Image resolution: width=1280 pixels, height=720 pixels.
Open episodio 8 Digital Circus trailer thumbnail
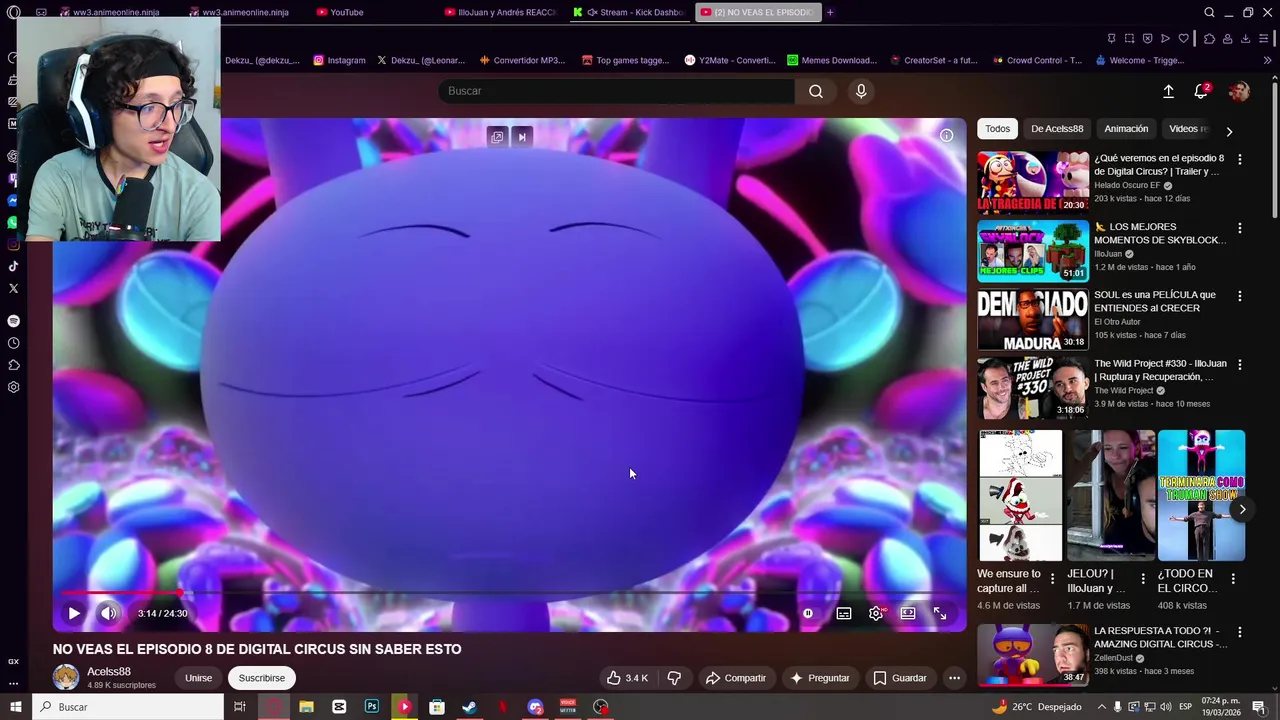pyautogui.click(x=1033, y=182)
